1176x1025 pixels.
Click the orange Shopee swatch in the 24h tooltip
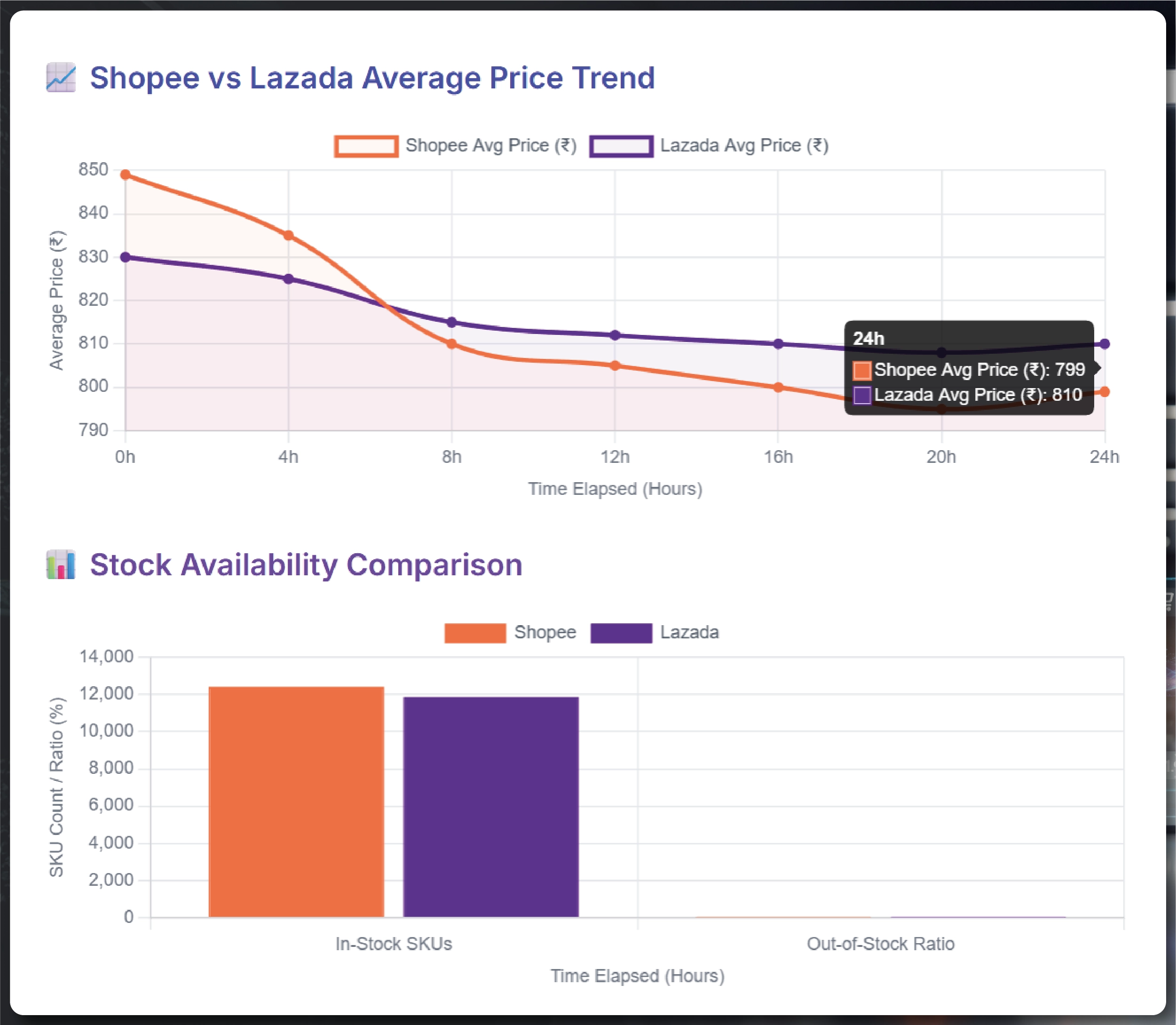click(862, 371)
